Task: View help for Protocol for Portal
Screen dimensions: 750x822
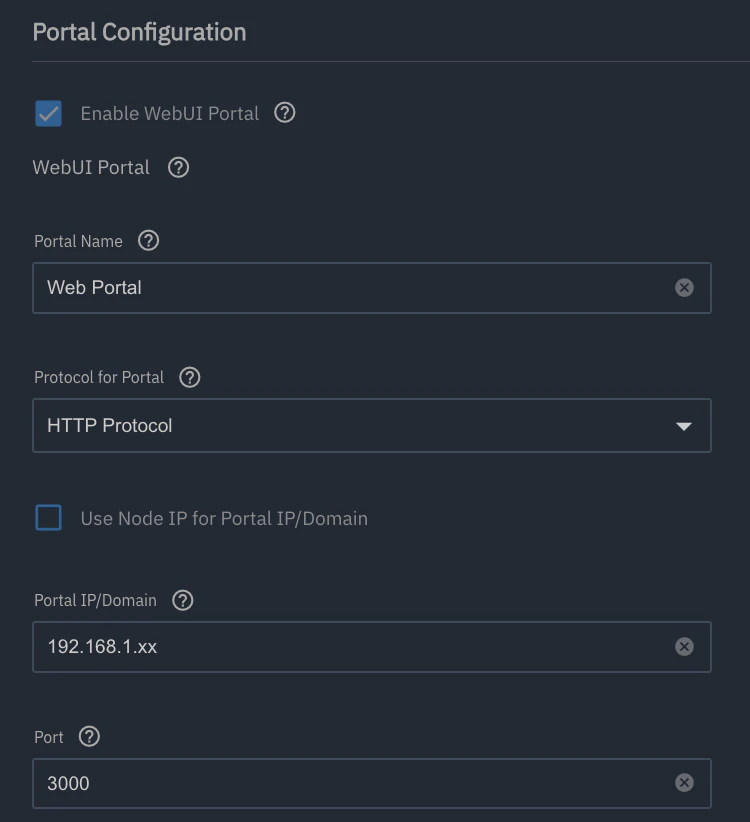Action: (x=190, y=377)
